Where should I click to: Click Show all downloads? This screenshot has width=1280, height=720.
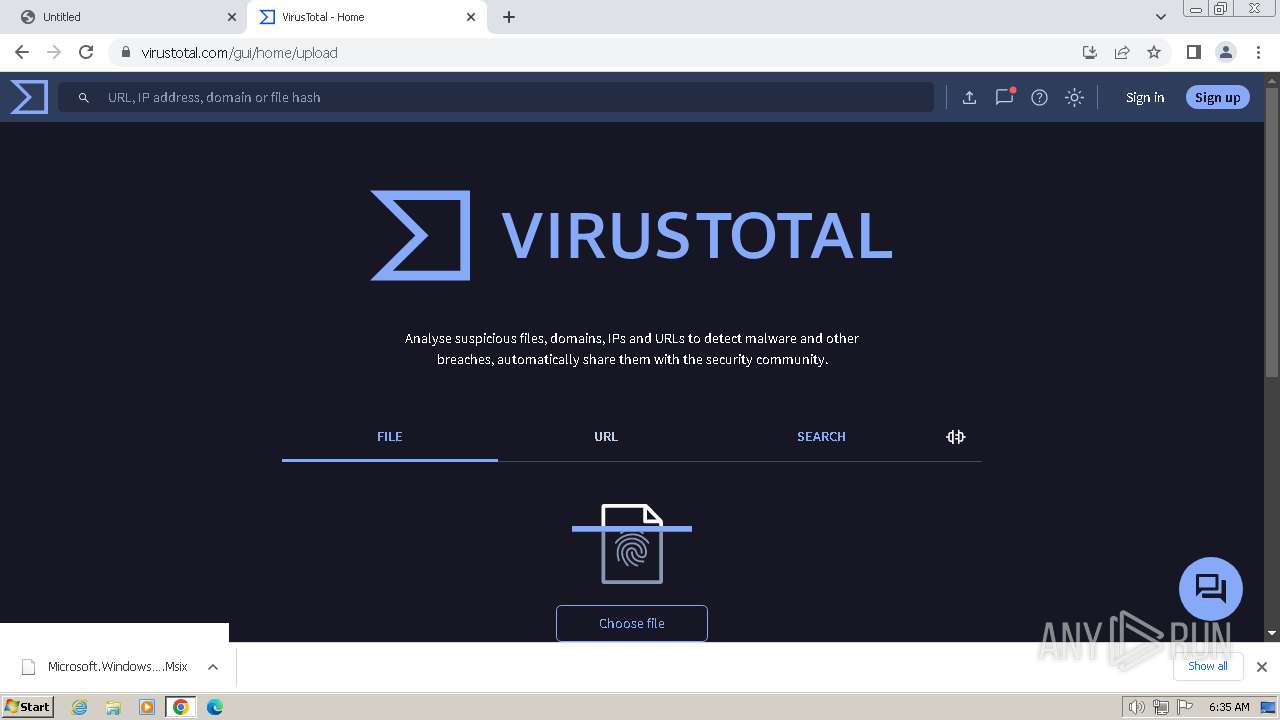tap(1208, 666)
